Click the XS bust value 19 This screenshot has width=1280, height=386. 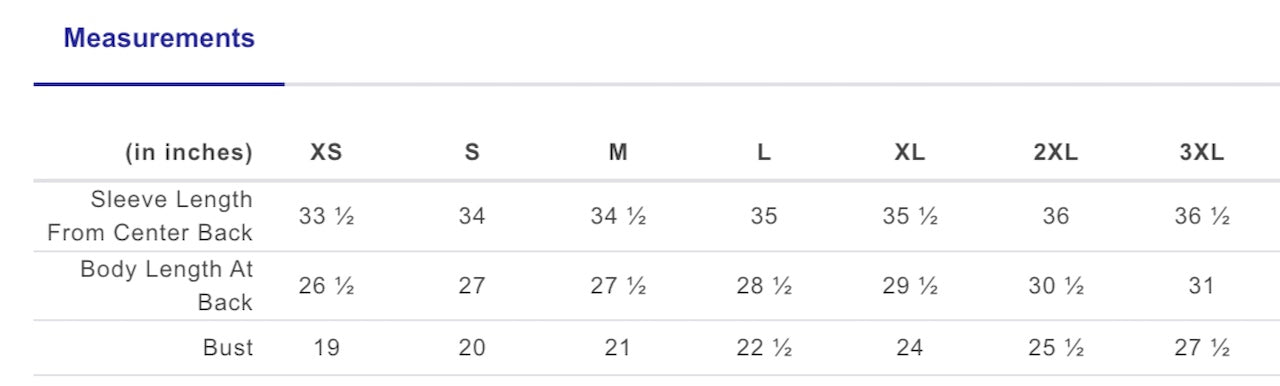click(326, 348)
